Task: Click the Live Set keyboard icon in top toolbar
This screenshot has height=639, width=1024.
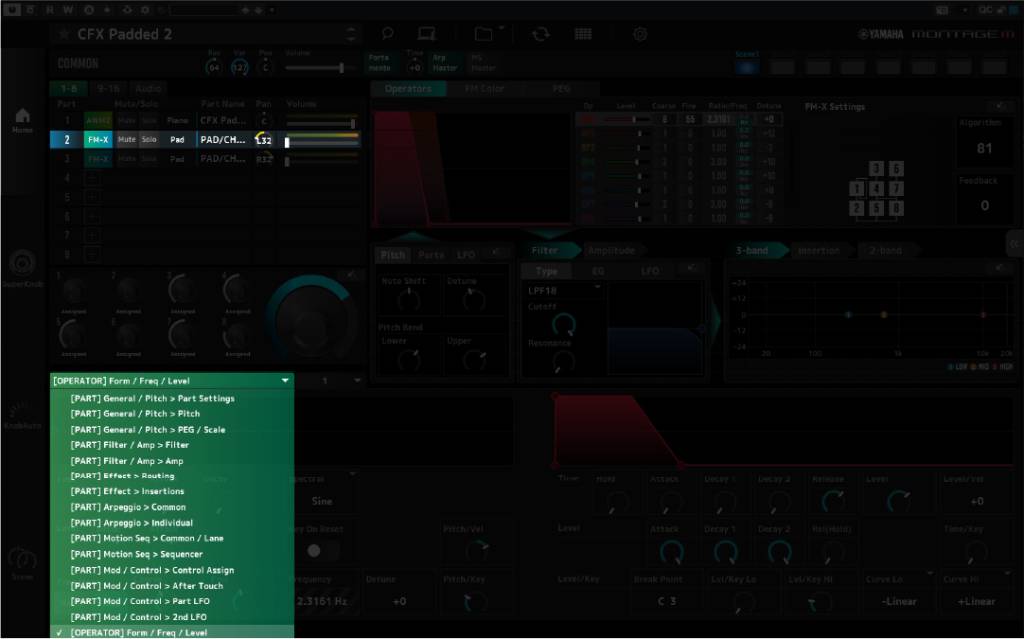Action: tap(426, 34)
